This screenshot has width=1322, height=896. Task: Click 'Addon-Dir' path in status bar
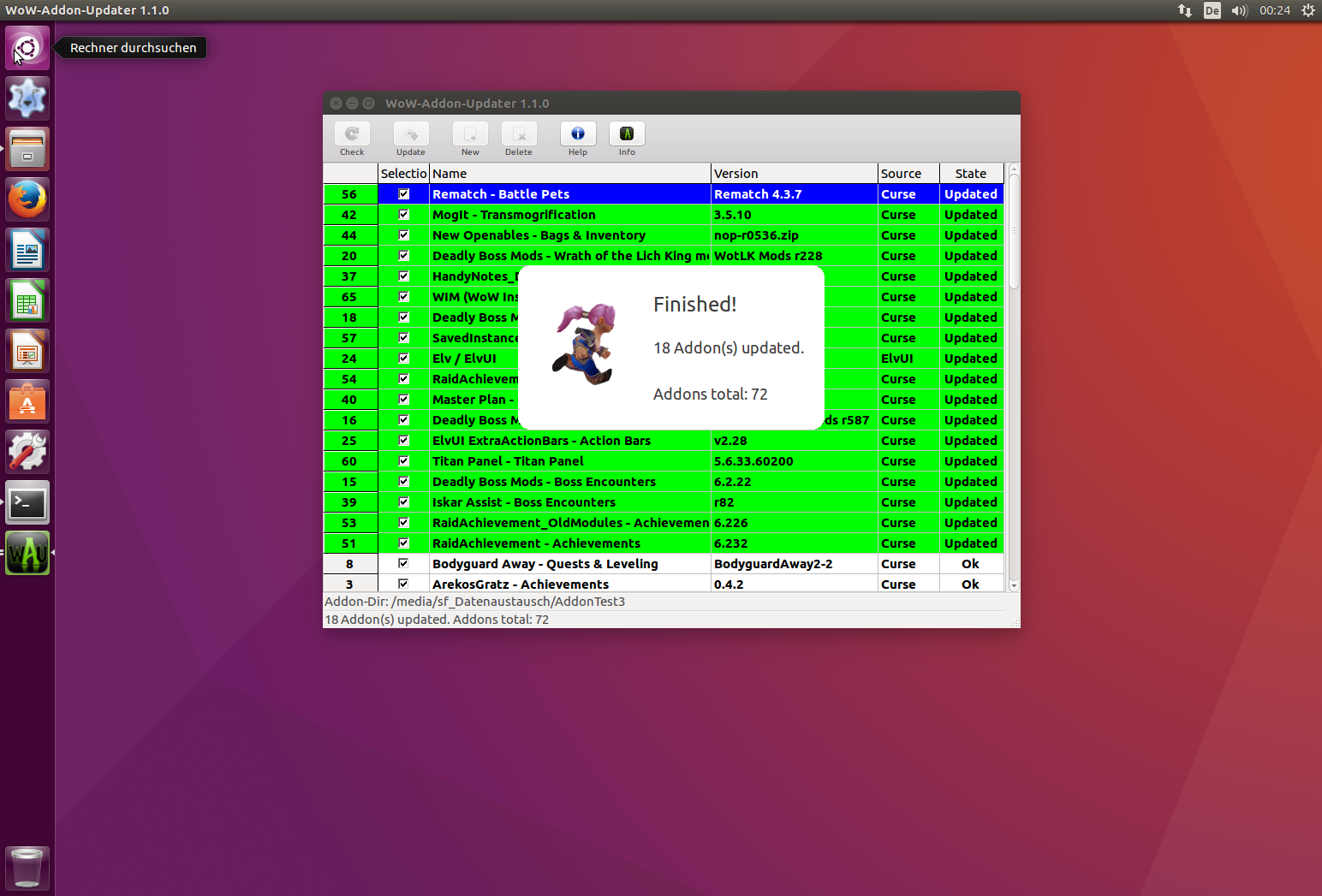click(475, 602)
